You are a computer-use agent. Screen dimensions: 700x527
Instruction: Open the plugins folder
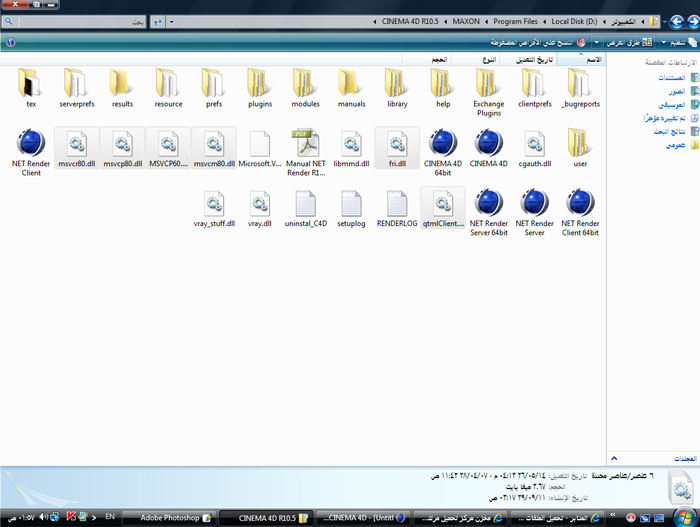click(x=260, y=88)
